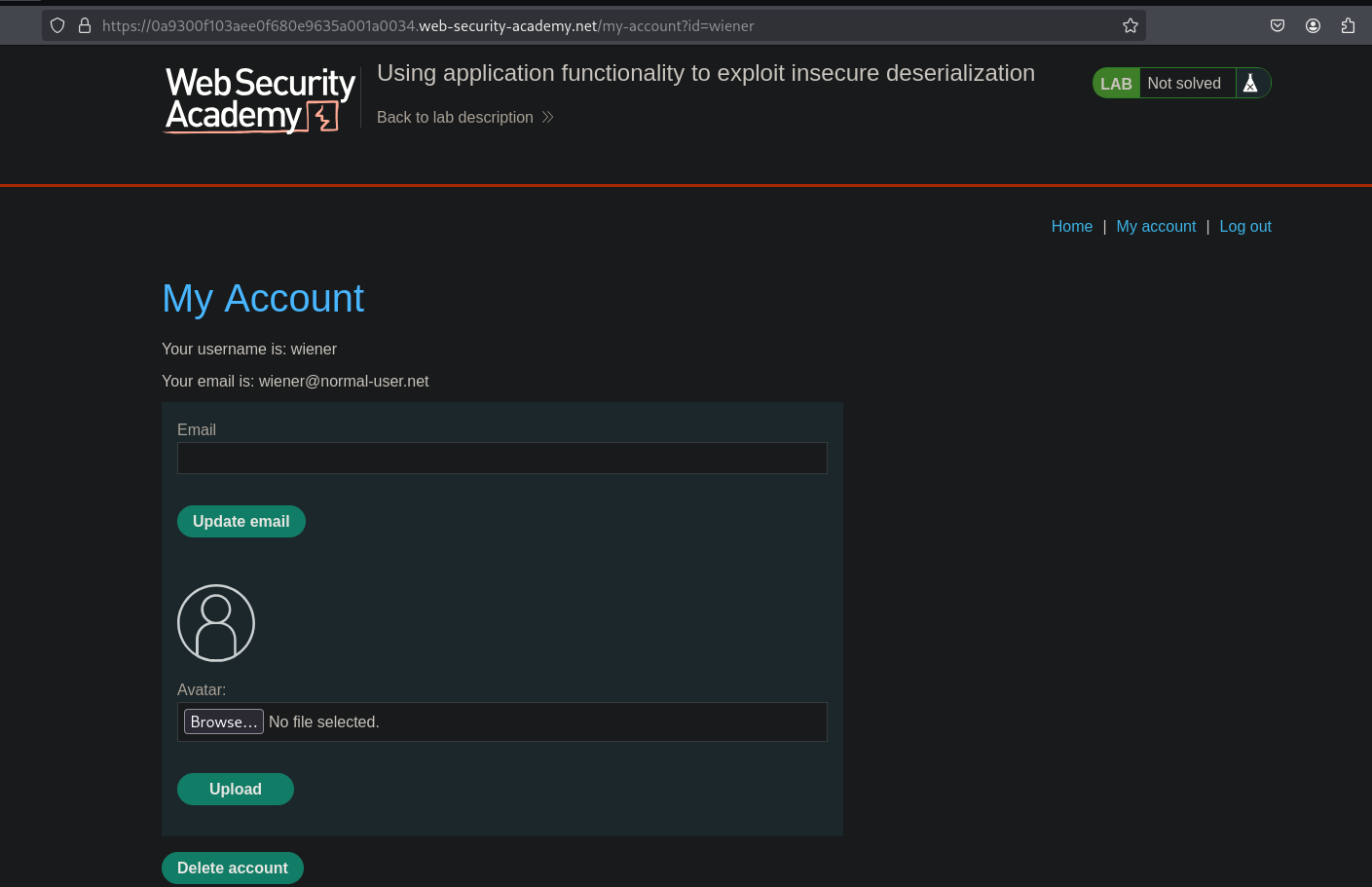Click the double chevron after lab description

tap(547, 118)
